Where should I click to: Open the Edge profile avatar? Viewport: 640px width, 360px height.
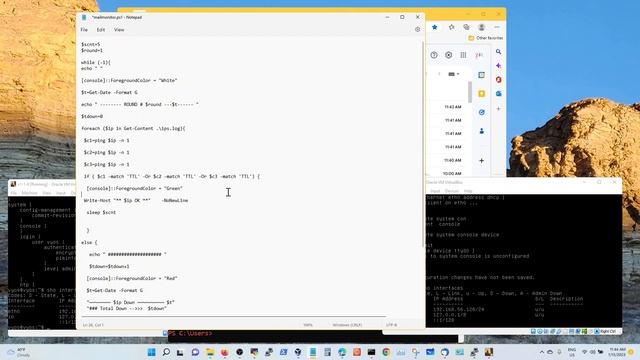tap(482, 27)
